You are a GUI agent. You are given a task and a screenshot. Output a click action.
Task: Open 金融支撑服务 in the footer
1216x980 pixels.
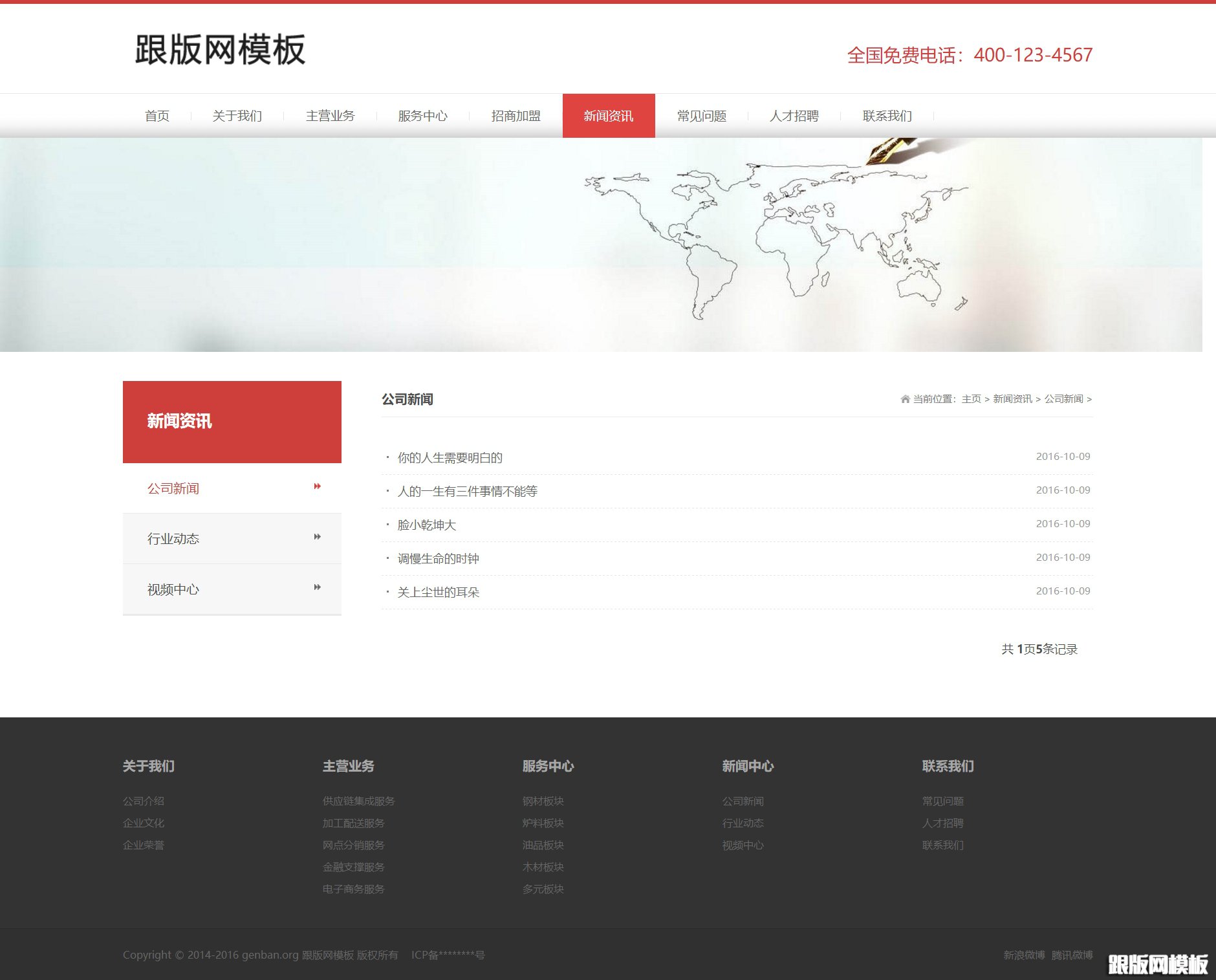tap(353, 867)
